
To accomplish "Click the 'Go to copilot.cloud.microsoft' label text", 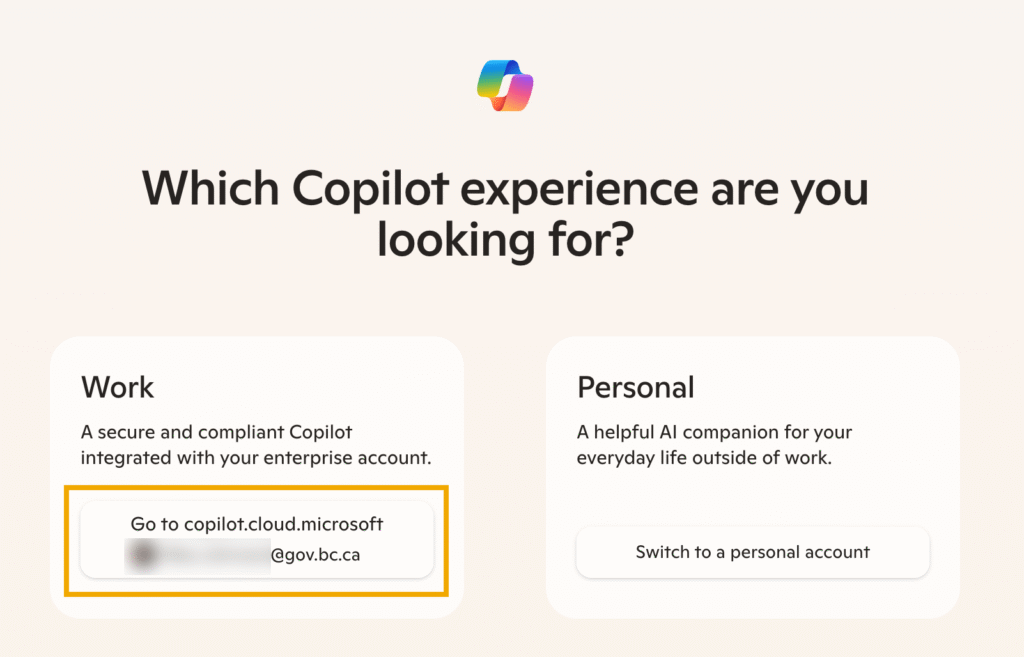I will click(257, 524).
